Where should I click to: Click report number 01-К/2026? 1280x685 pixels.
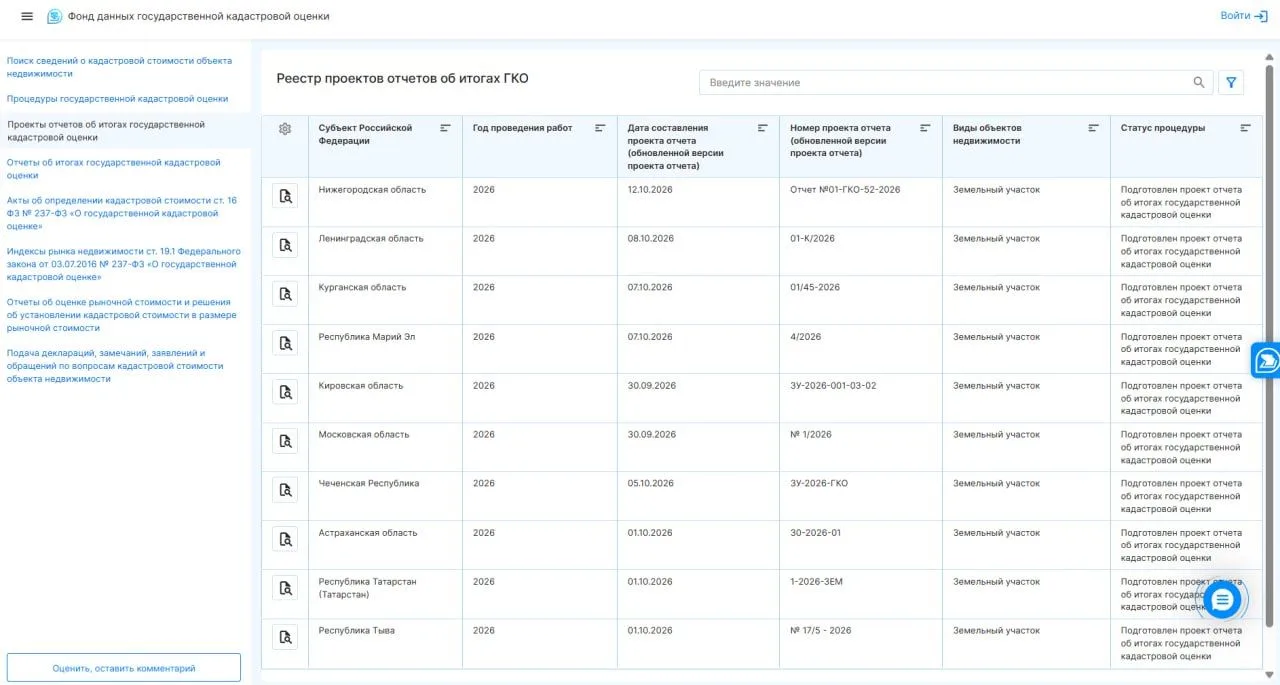[812, 239]
